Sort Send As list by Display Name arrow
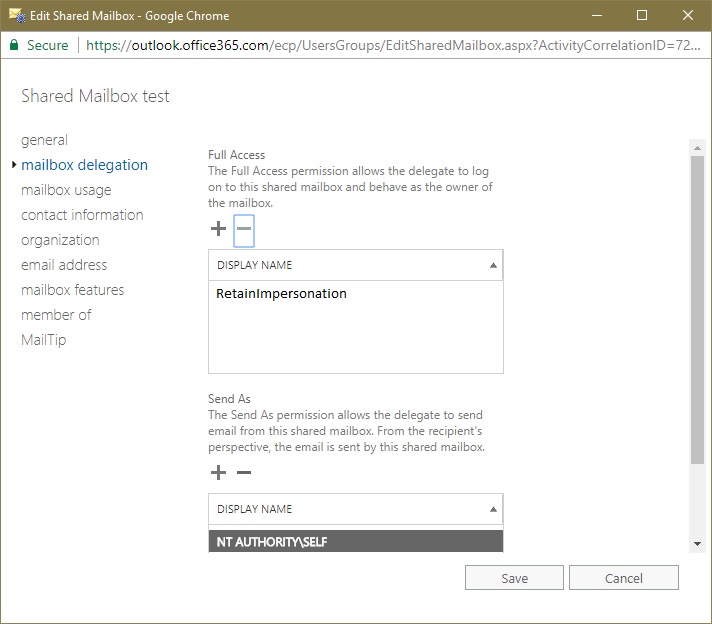This screenshot has width=712, height=624. point(493,510)
